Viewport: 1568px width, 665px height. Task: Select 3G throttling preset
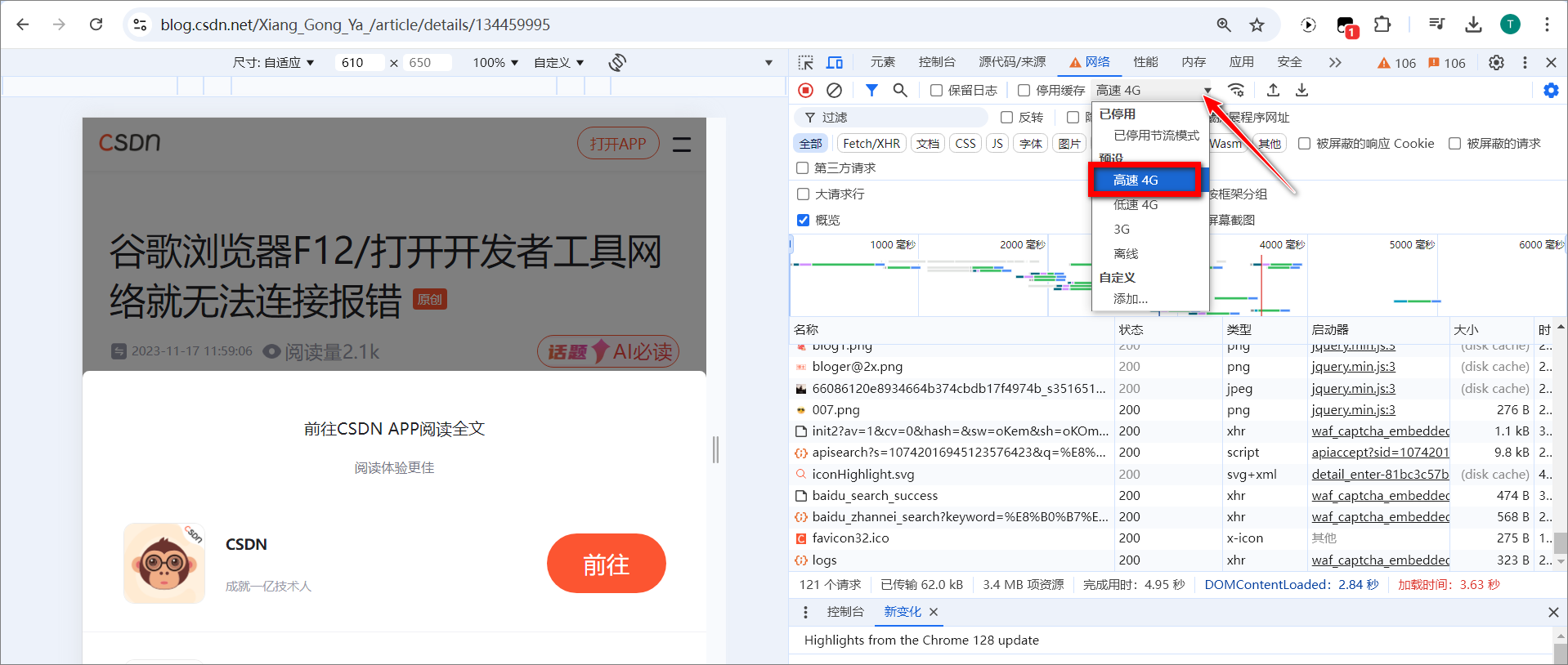1150,229
